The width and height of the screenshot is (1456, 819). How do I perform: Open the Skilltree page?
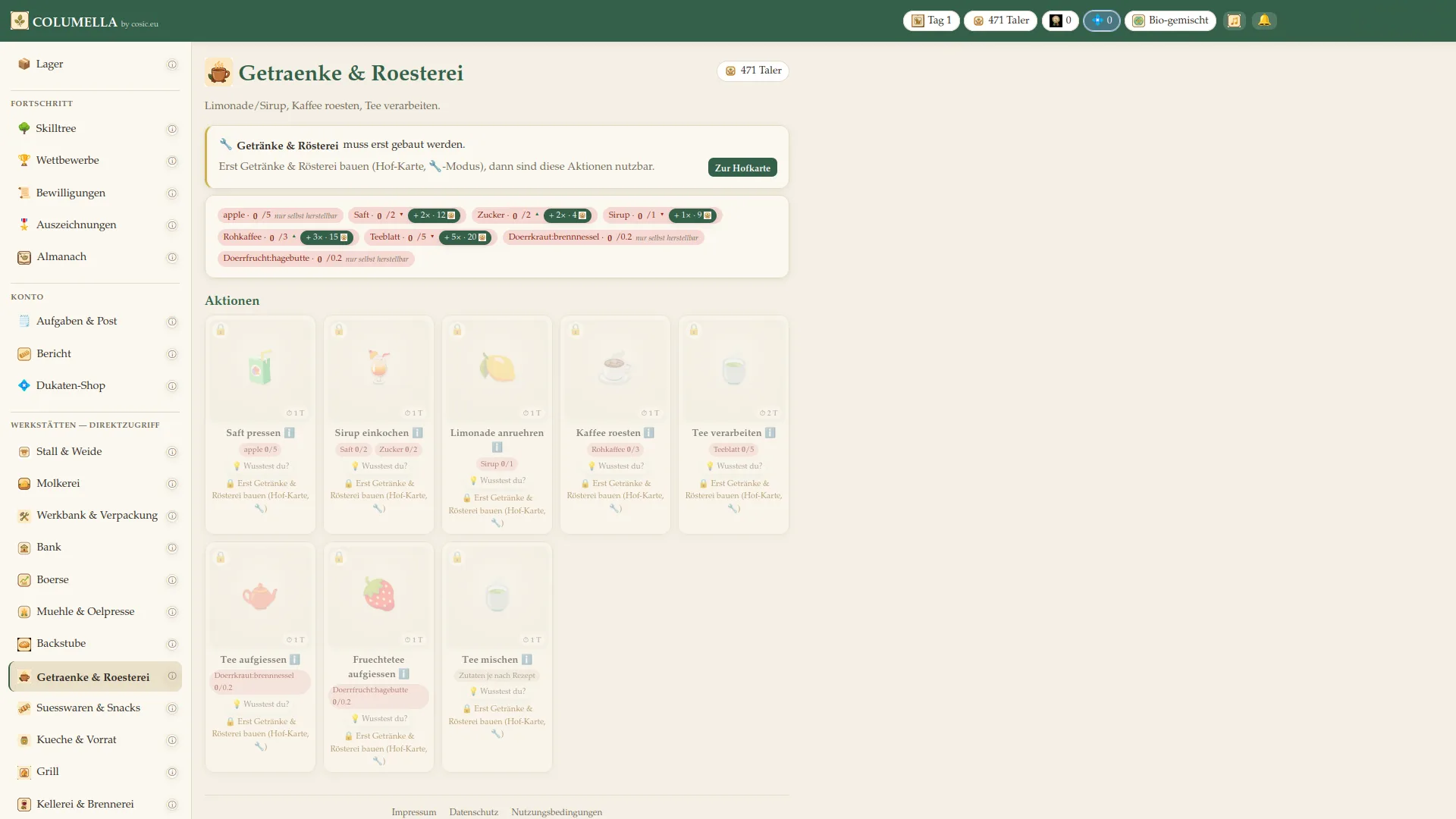(95, 129)
